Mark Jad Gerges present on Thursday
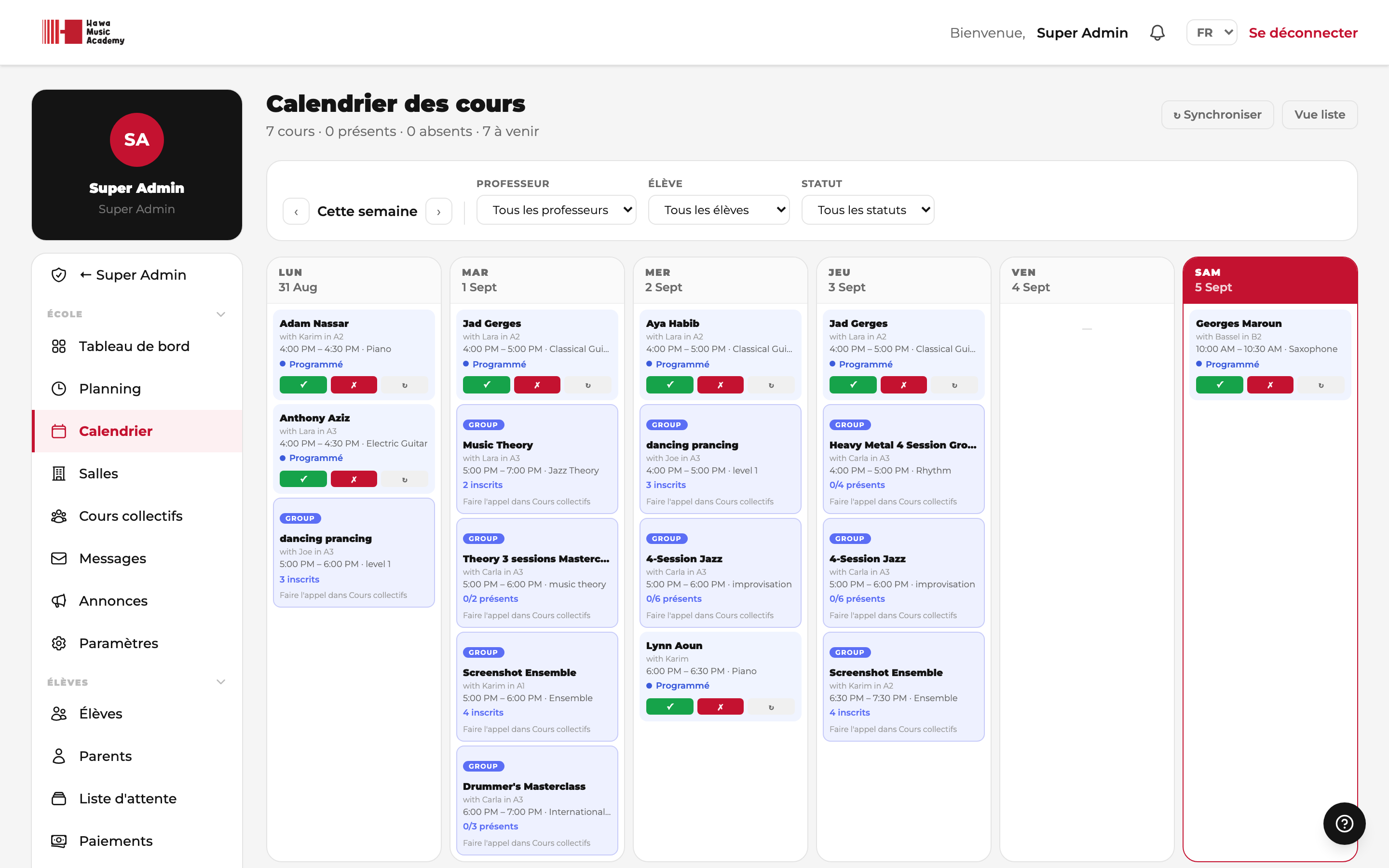This screenshot has width=1389, height=868. pyautogui.click(x=853, y=385)
